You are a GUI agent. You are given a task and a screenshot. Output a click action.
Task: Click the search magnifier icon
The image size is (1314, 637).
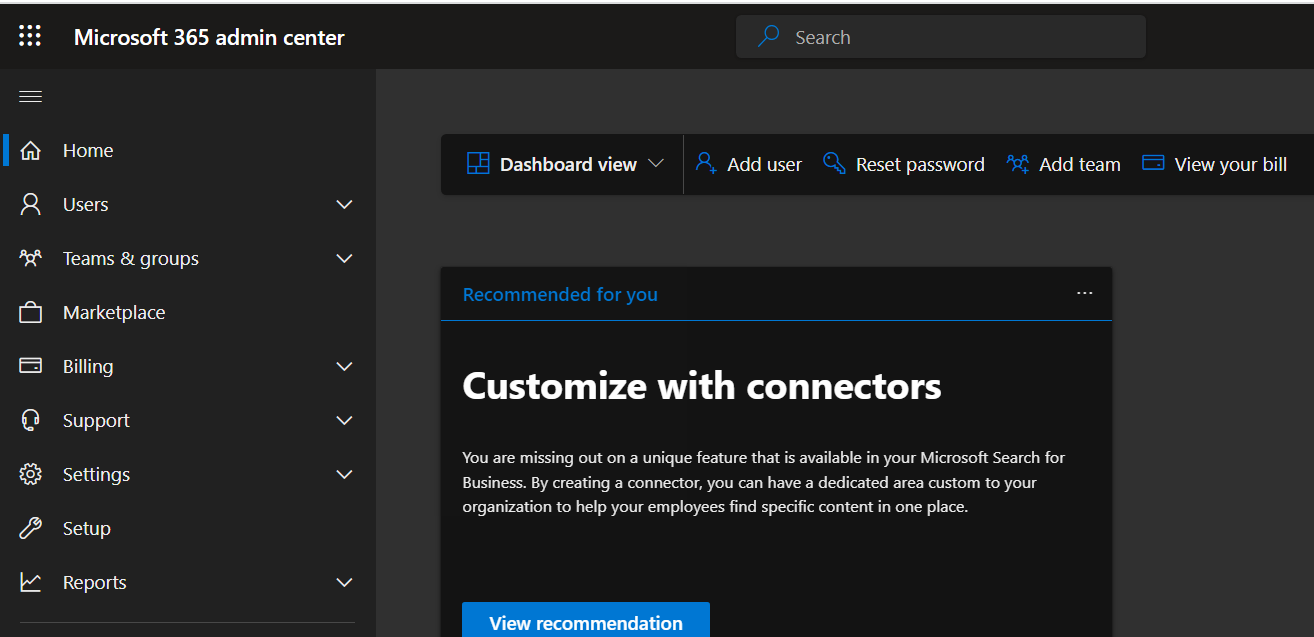click(769, 37)
